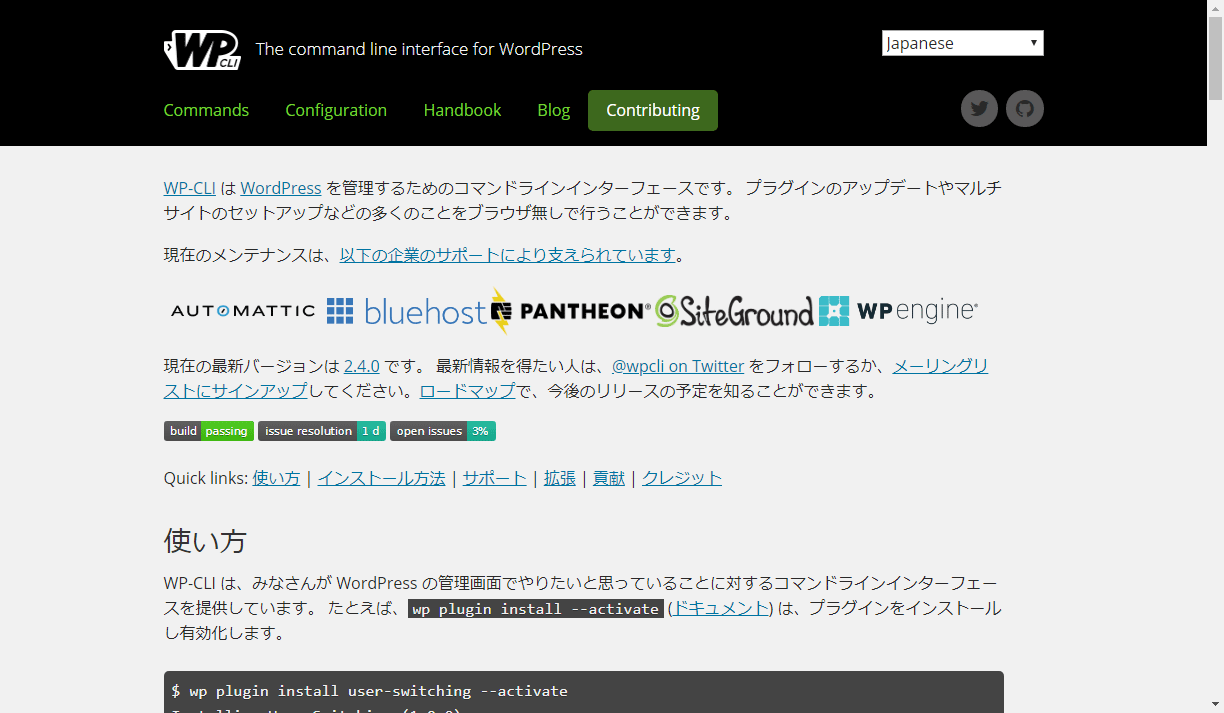The height and width of the screenshot is (713, 1224).
Task: Open the ドキュメント link
Action: (x=721, y=608)
